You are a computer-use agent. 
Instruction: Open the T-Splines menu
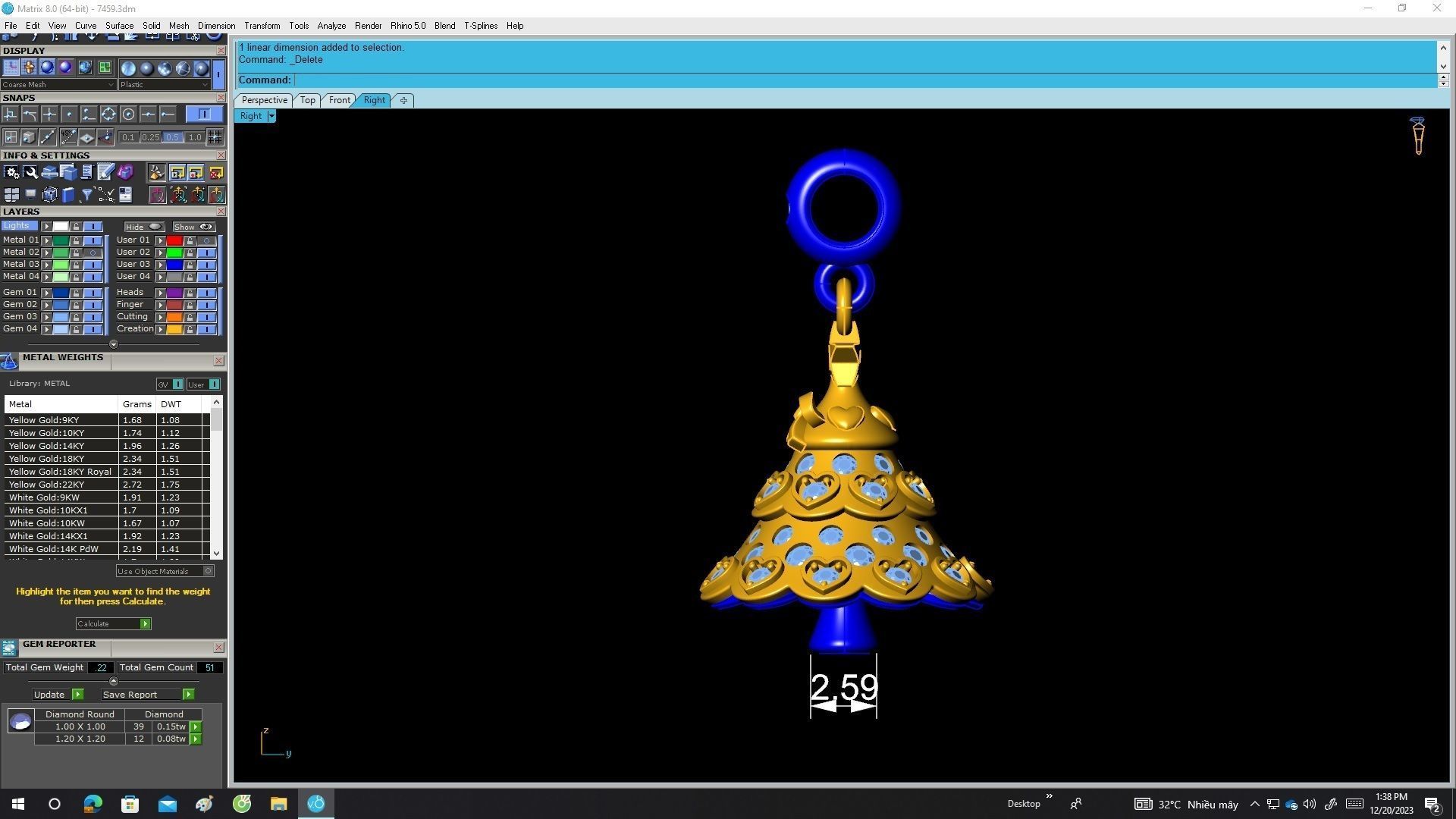pos(481,26)
